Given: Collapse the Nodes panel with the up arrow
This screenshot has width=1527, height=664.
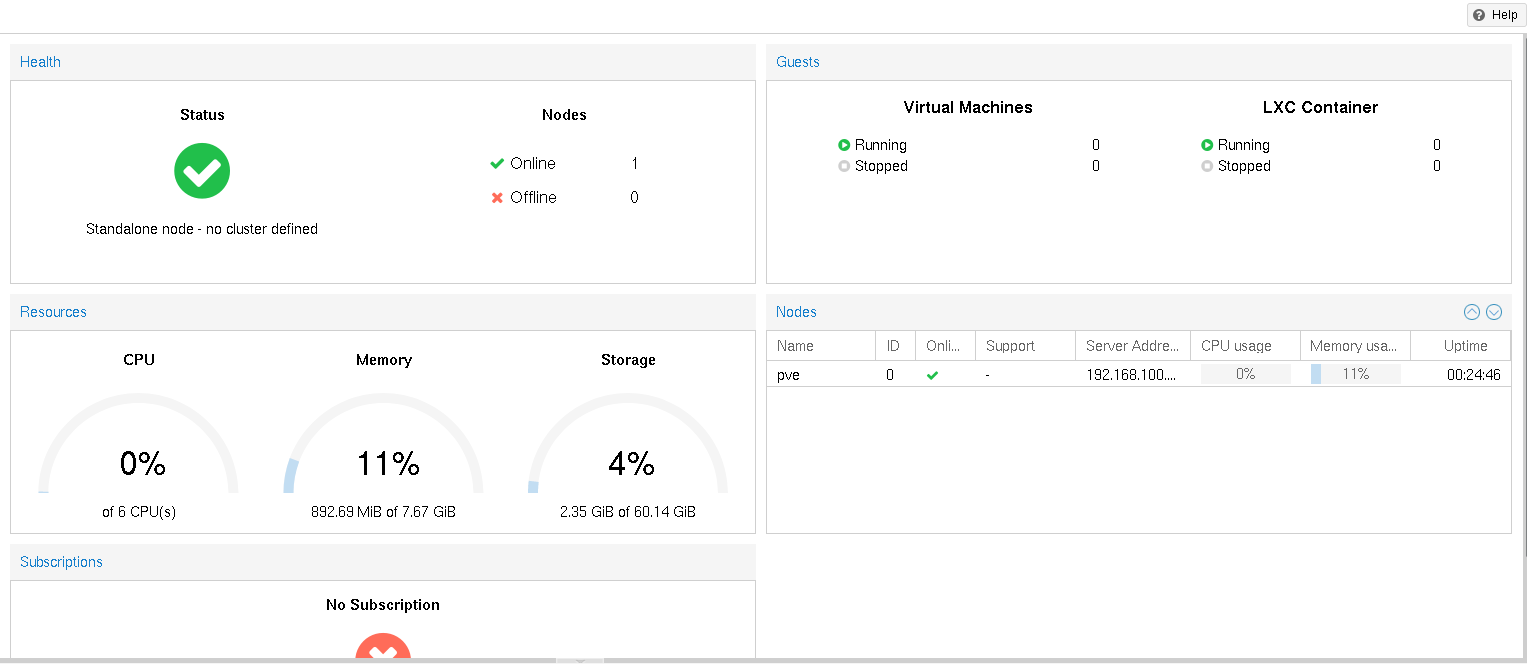Looking at the screenshot, I should point(1471,312).
